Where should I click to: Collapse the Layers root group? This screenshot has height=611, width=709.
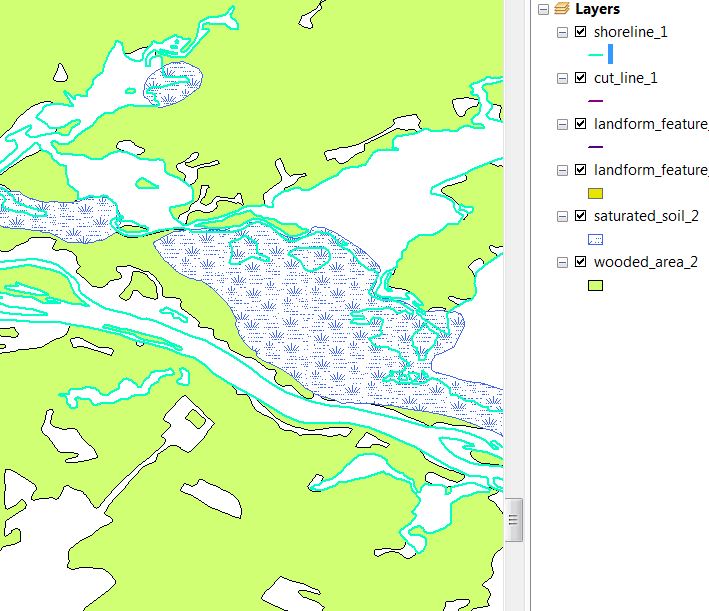coord(543,9)
